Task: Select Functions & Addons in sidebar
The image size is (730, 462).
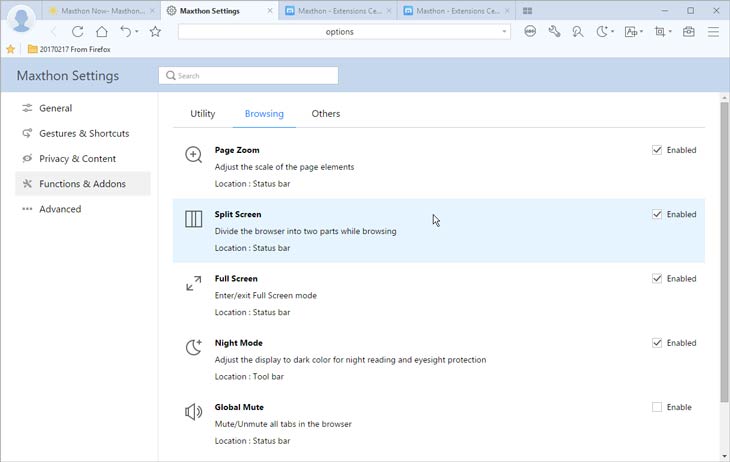Action: [83, 183]
